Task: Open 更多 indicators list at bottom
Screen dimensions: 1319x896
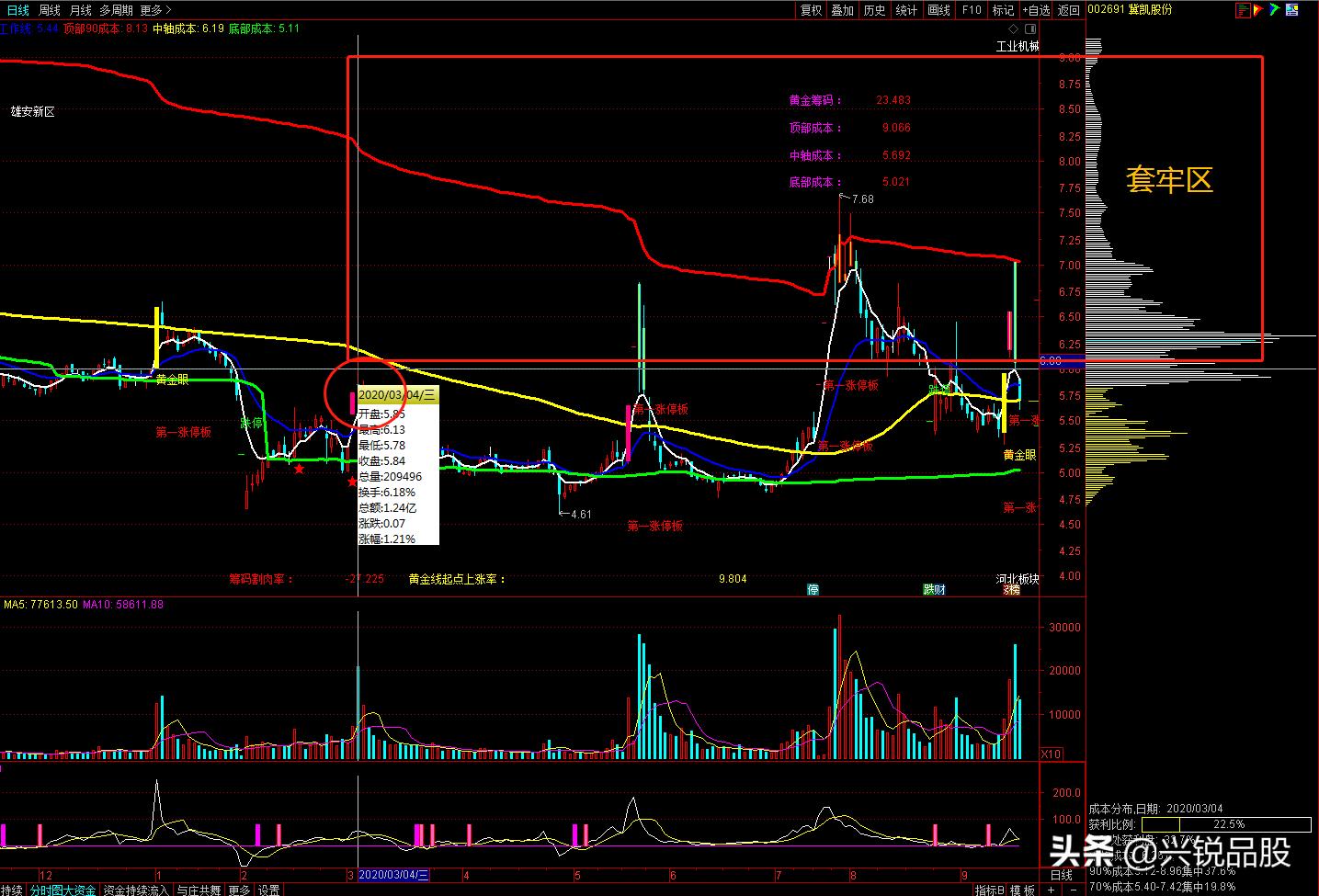Action: pos(239,890)
